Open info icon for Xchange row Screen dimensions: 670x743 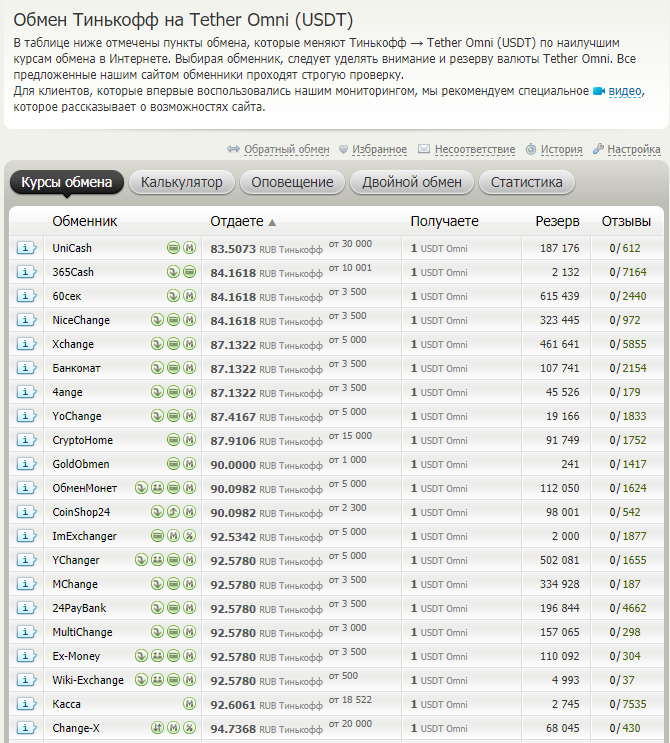point(27,344)
